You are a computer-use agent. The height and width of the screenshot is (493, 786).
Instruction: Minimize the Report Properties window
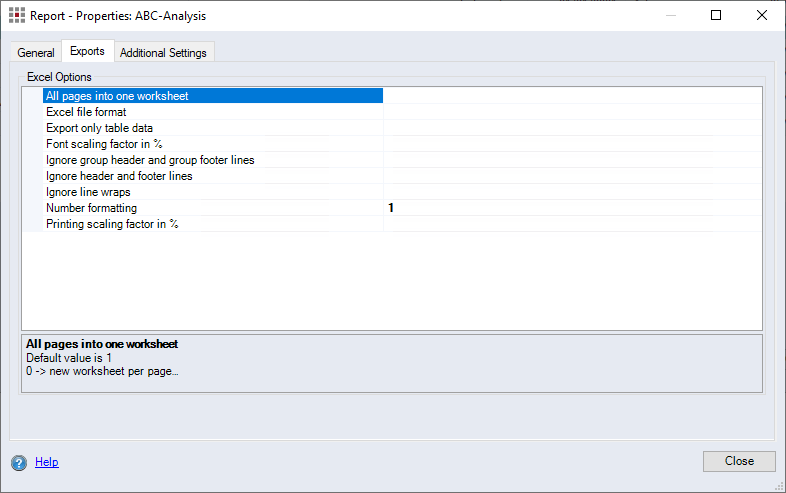point(670,16)
